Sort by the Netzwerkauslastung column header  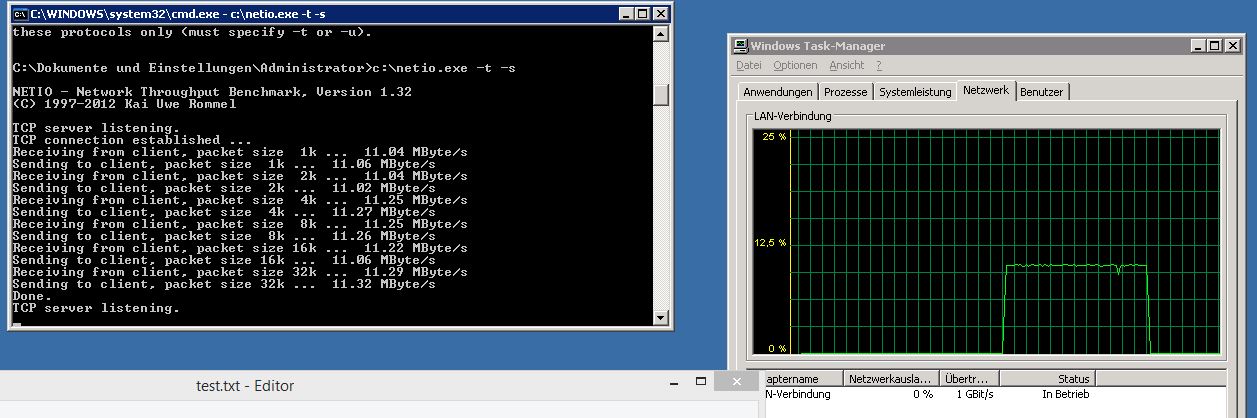coord(891,379)
